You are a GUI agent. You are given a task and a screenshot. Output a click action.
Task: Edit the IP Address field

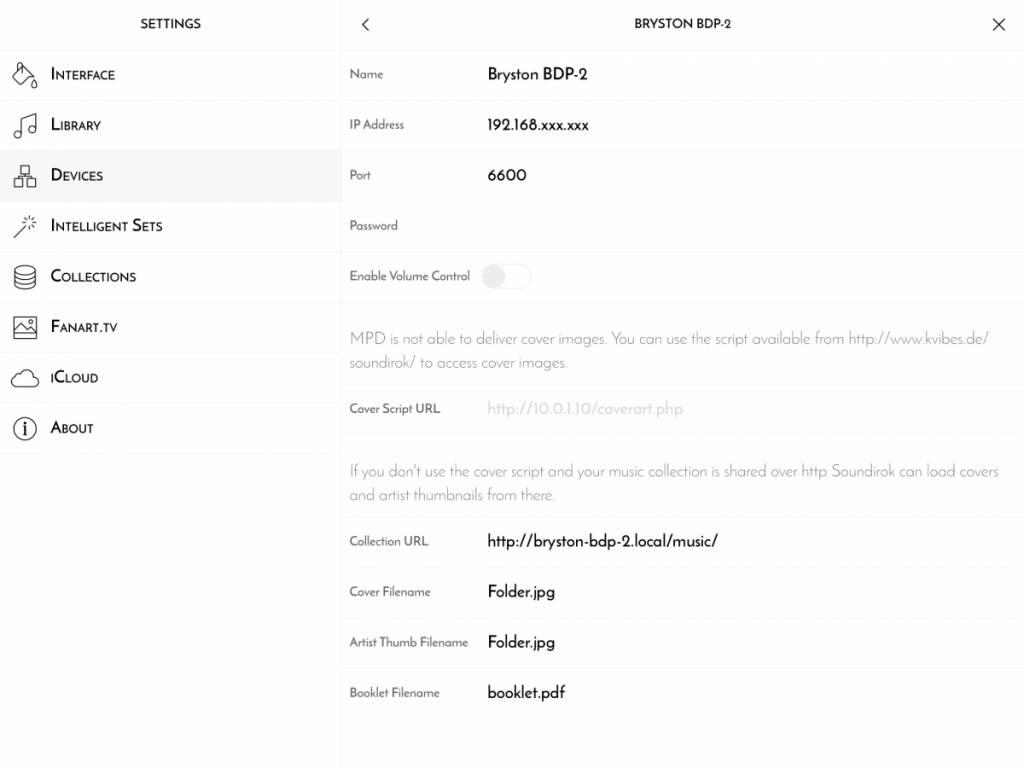pyautogui.click(x=682, y=125)
